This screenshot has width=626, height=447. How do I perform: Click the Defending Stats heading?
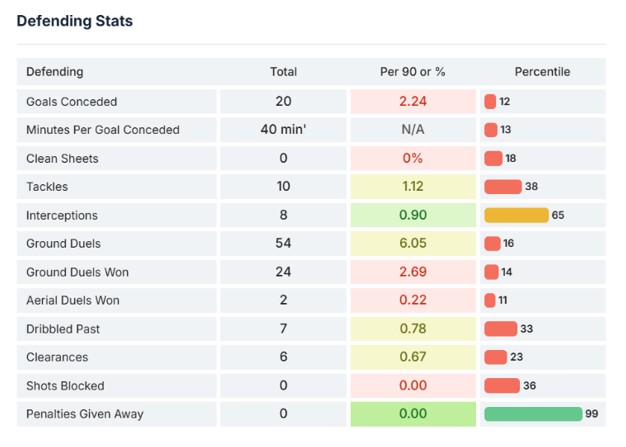(x=74, y=21)
